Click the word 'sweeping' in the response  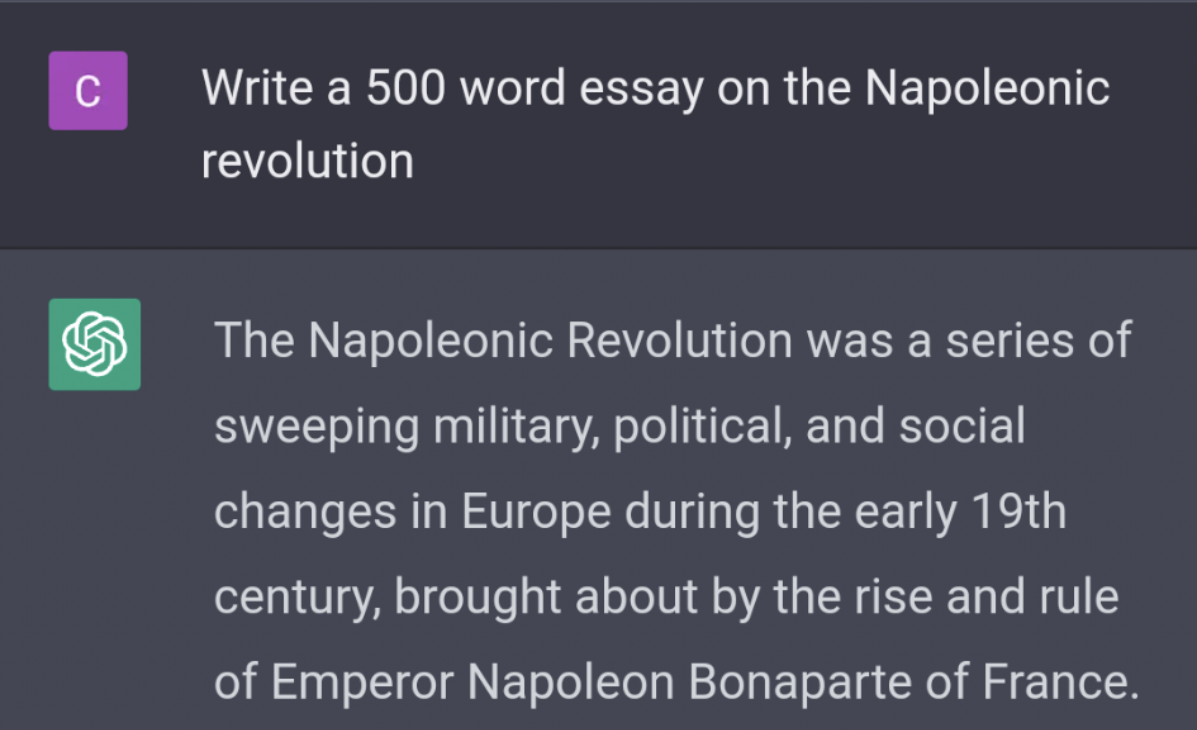(317, 428)
